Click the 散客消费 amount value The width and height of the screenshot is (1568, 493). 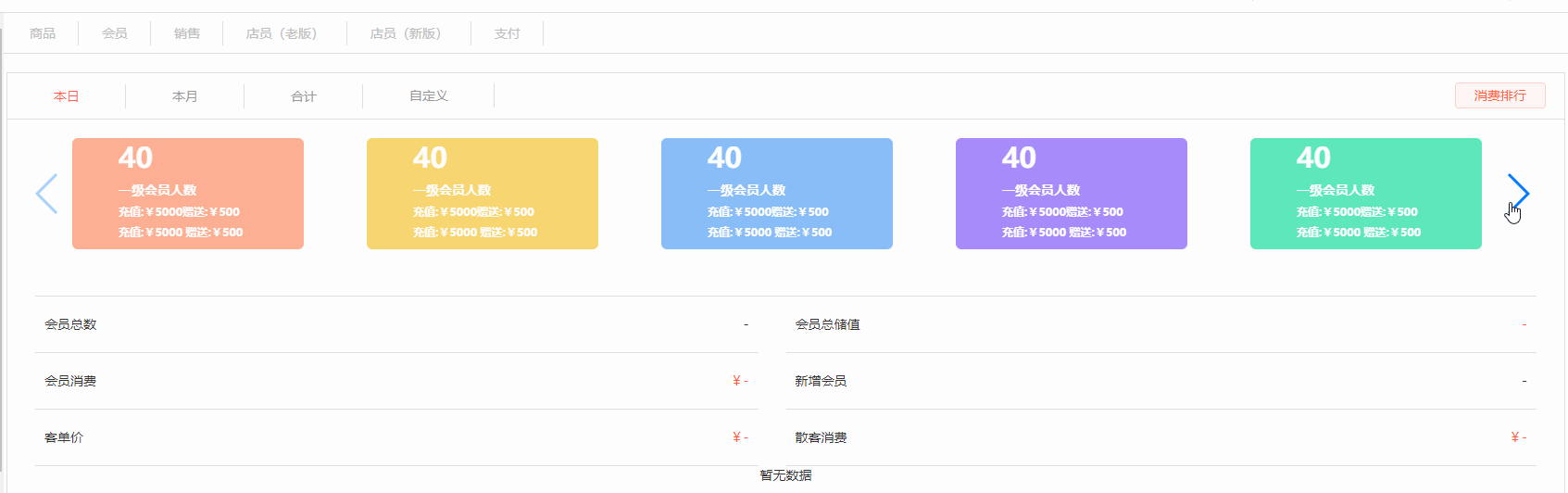pyautogui.click(x=1519, y=437)
